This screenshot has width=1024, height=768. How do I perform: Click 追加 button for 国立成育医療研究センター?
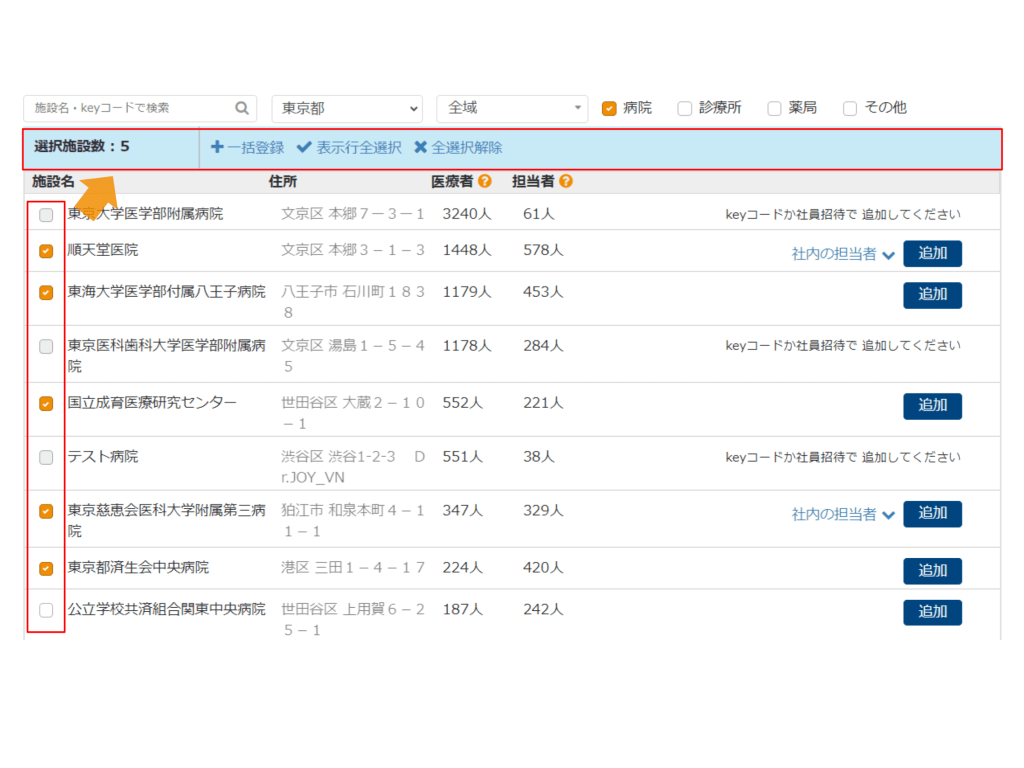932,406
